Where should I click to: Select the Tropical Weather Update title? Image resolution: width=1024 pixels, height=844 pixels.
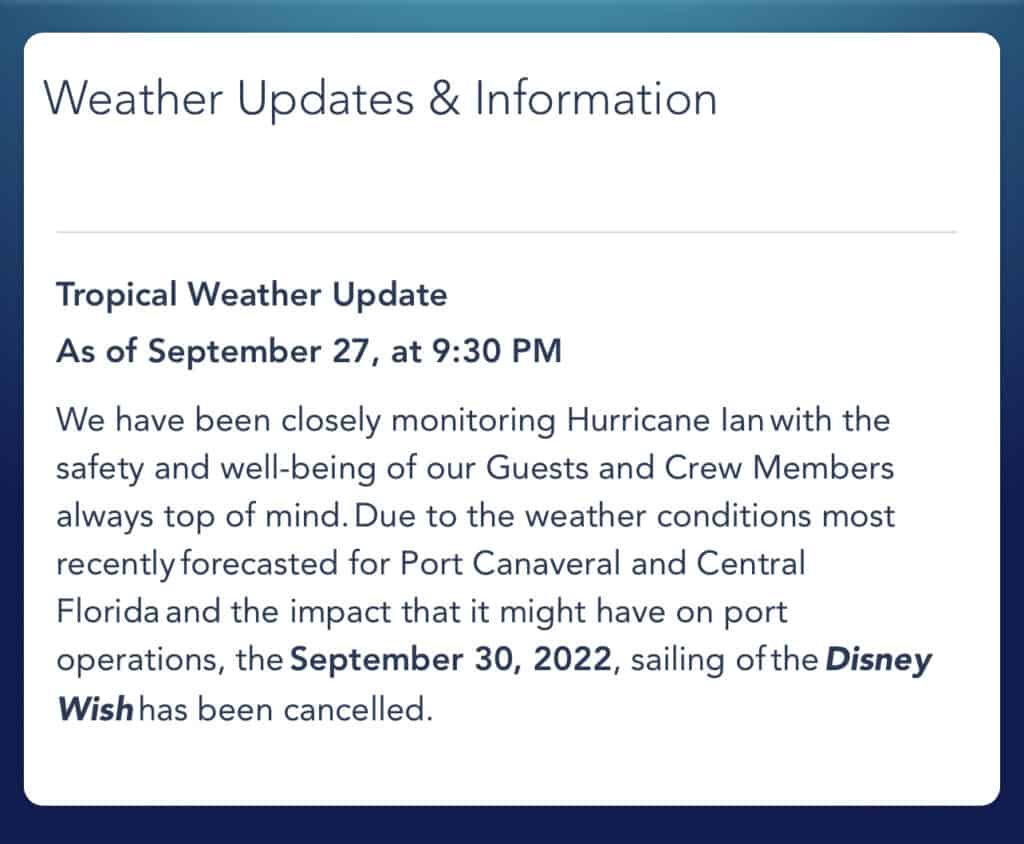pyautogui.click(x=251, y=295)
